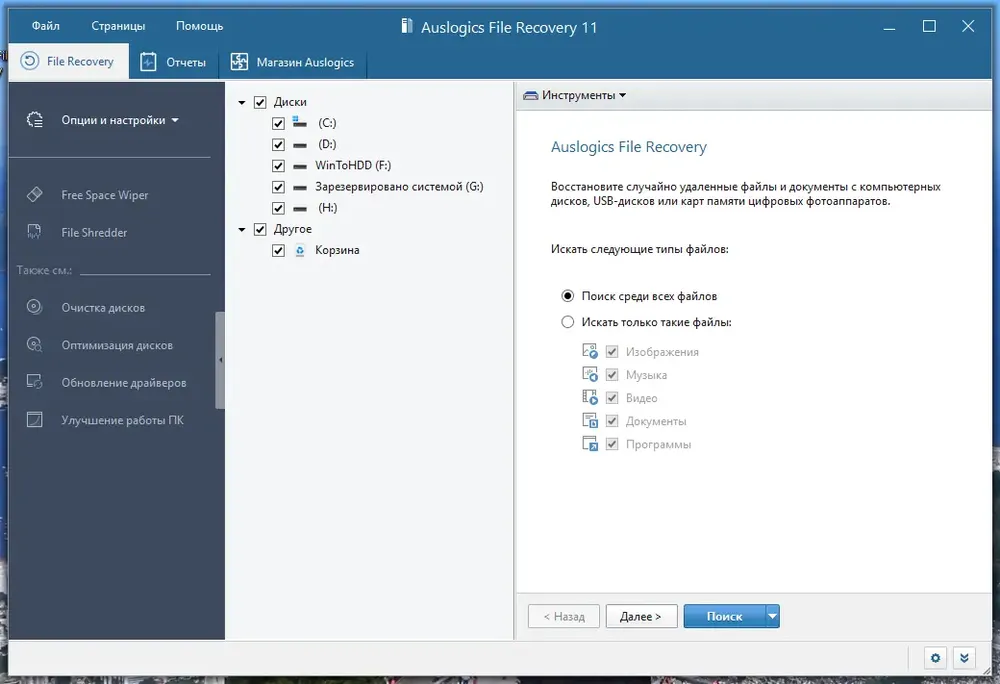Open Очистка дисков link
Viewport: 1000px width, 684px height.
pyautogui.click(x=103, y=308)
